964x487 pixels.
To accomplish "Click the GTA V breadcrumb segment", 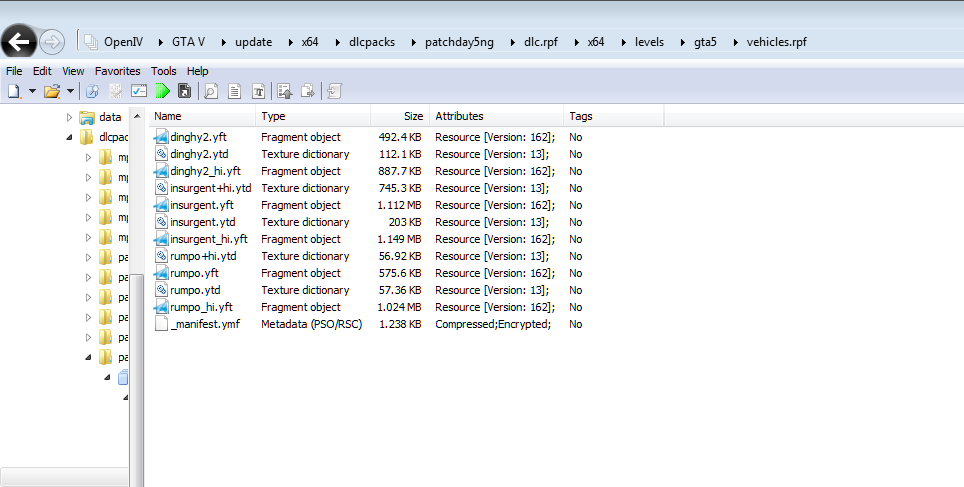I will 188,42.
